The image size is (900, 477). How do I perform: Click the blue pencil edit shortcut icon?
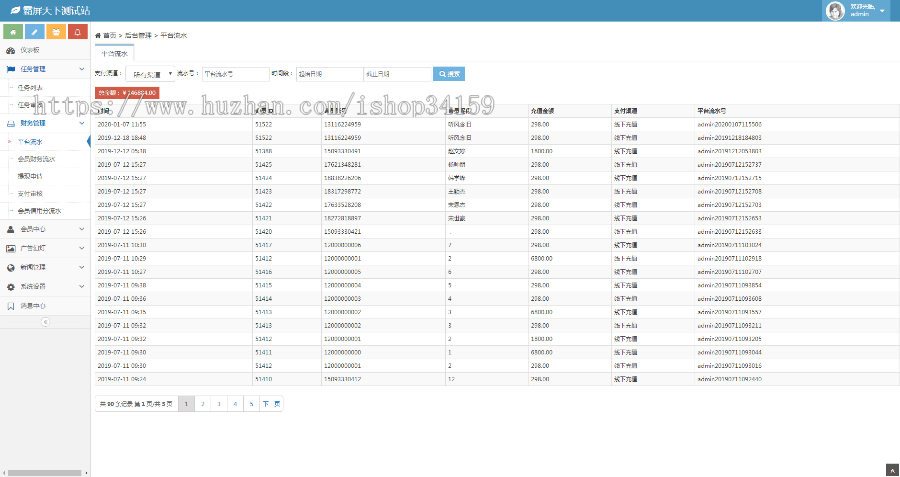(x=34, y=32)
